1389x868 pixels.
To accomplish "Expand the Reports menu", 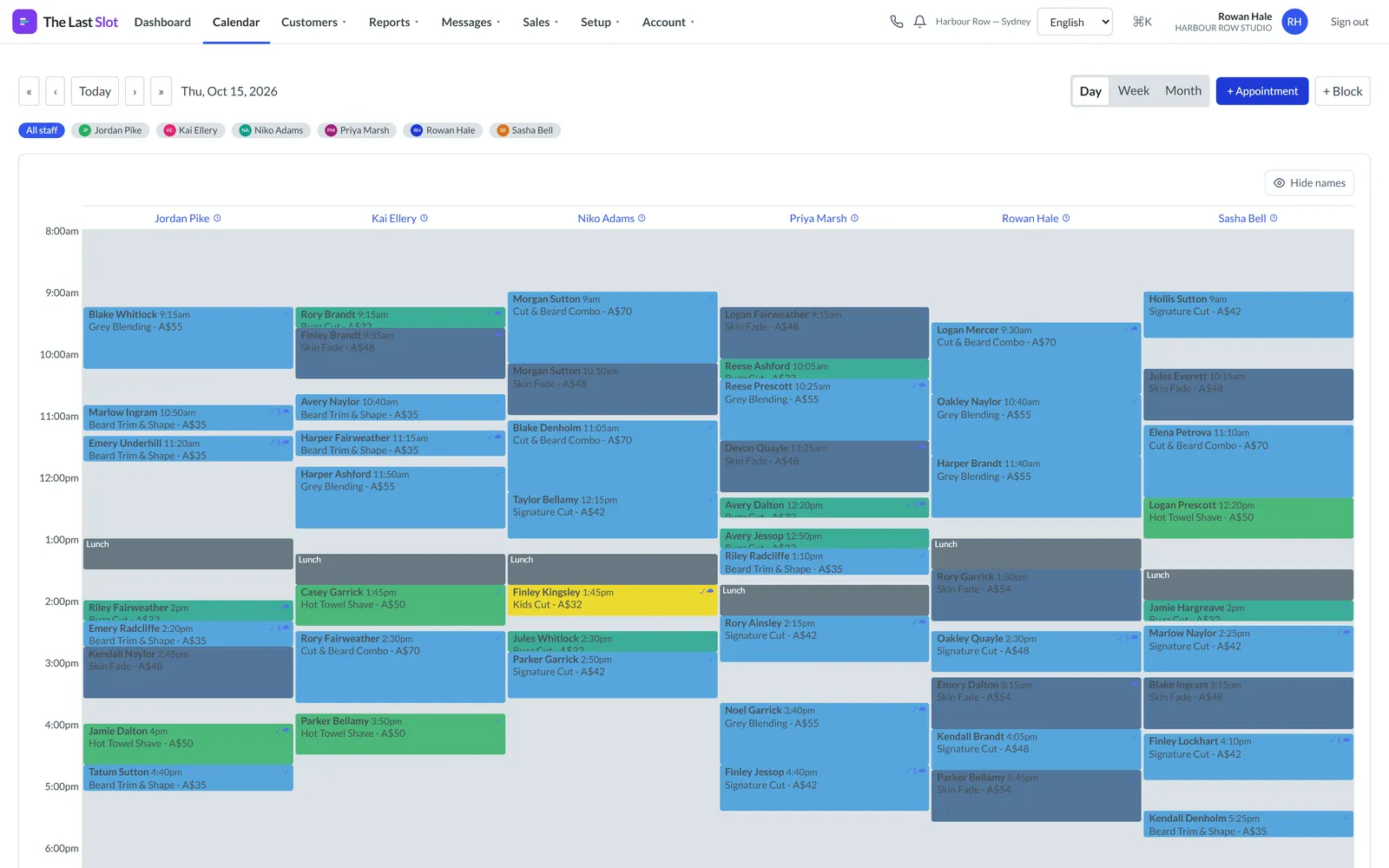I will pyautogui.click(x=393, y=22).
